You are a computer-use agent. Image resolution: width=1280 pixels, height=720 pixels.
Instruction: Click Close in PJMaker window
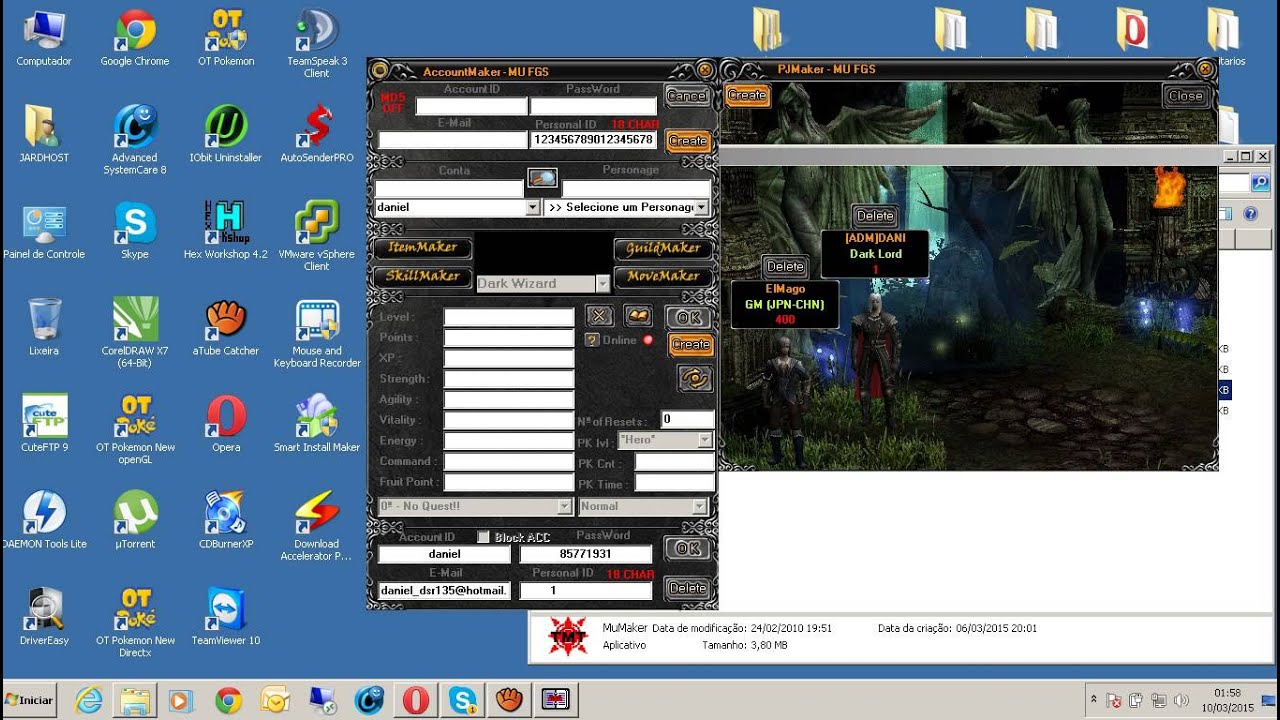tap(1186, 96)
